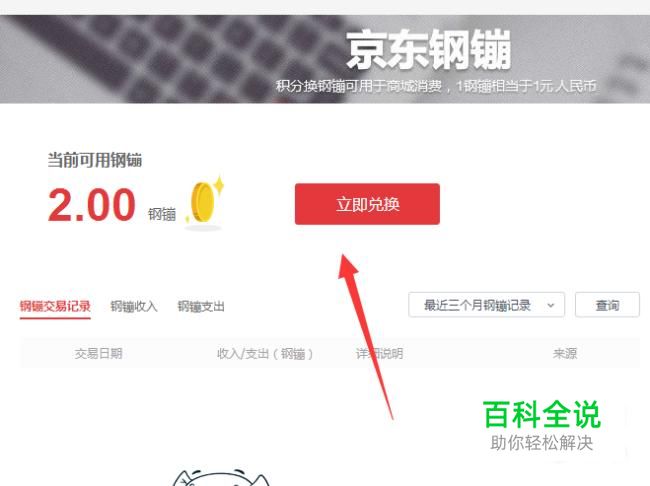Click the 详细说明 column header
Image resolution: width=650 pixels, height=486 pixels.
point(379,353)
